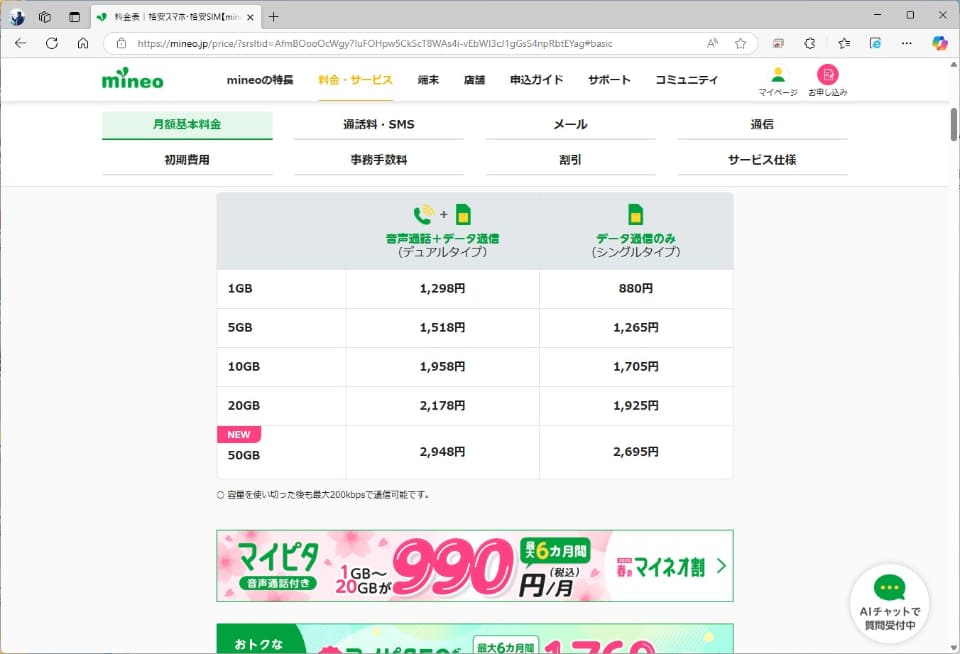Click the 2,178円 price cell
Screen dimensions: 960x654
coord(442,405)
